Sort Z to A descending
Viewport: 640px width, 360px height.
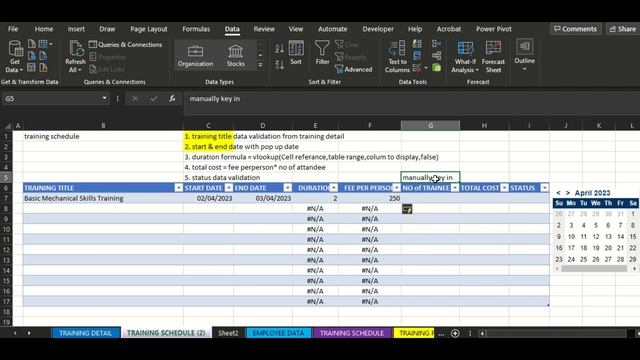coord(280,64)
